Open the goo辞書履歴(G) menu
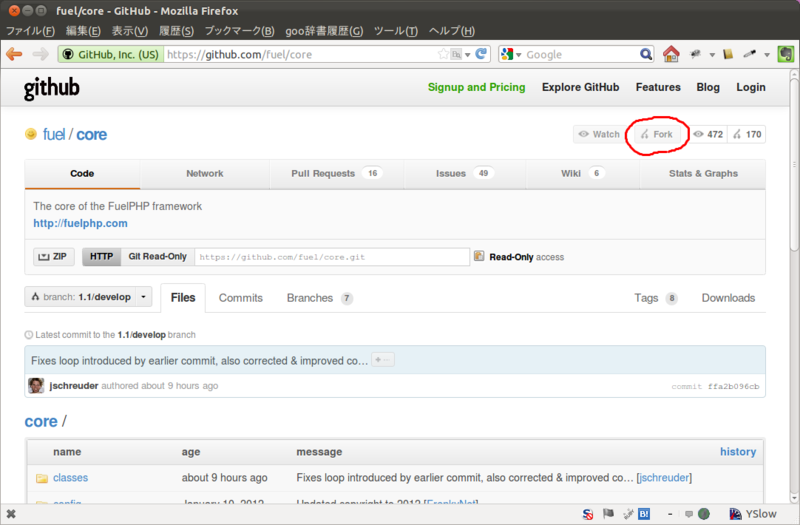The image size is (800, 525). (324, 31)
